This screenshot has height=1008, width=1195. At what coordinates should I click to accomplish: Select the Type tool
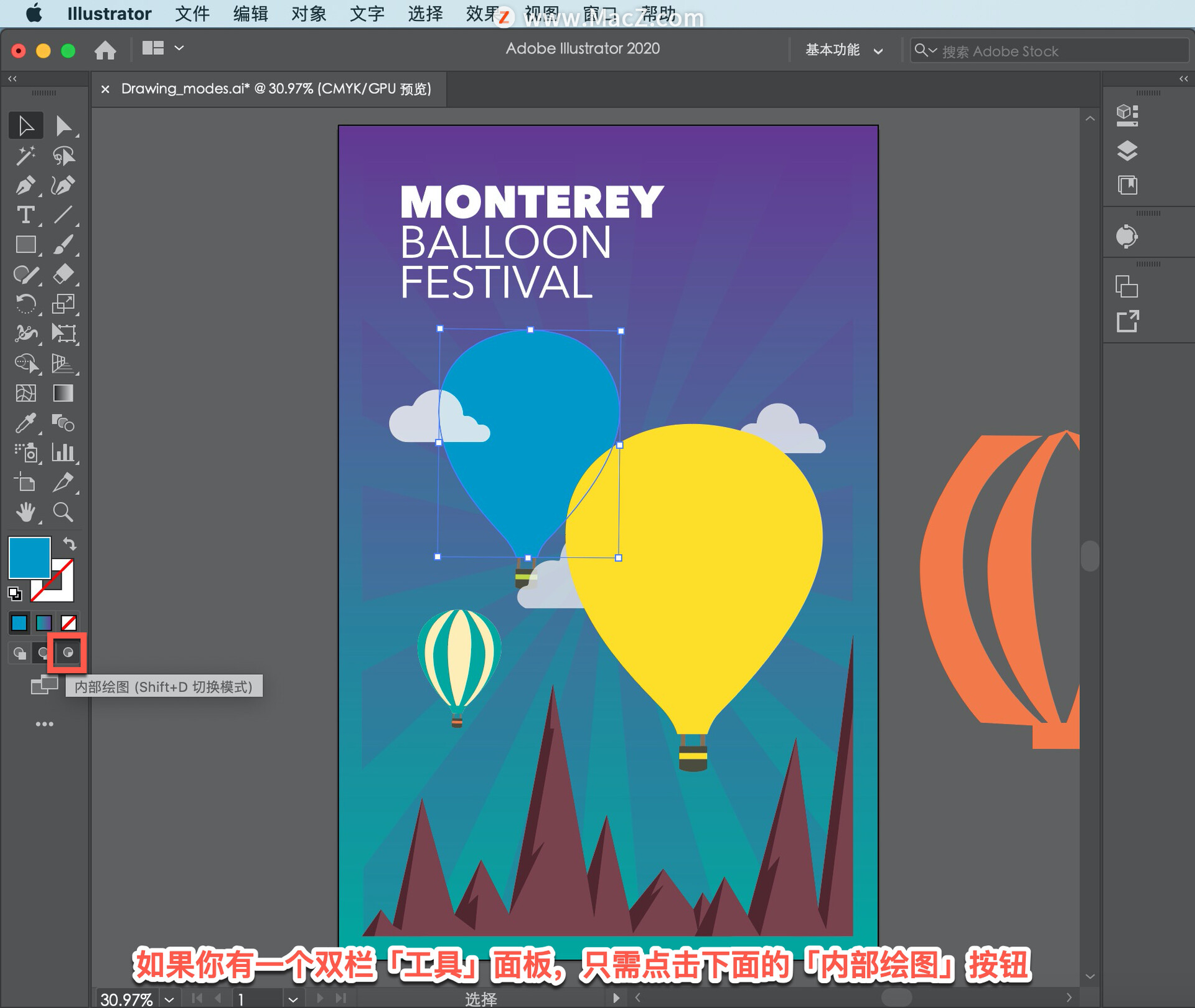point(25,215)
